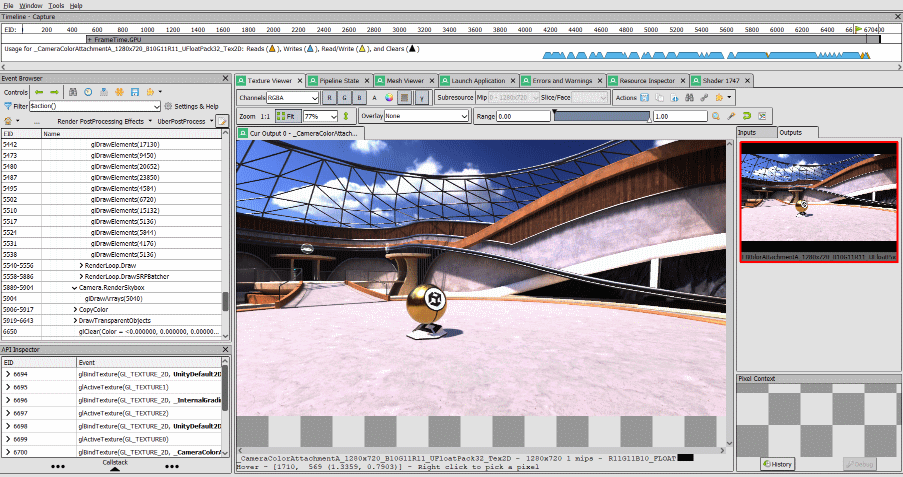
Task: Open the Filter $action() dropdown
Action: point(95,106)
